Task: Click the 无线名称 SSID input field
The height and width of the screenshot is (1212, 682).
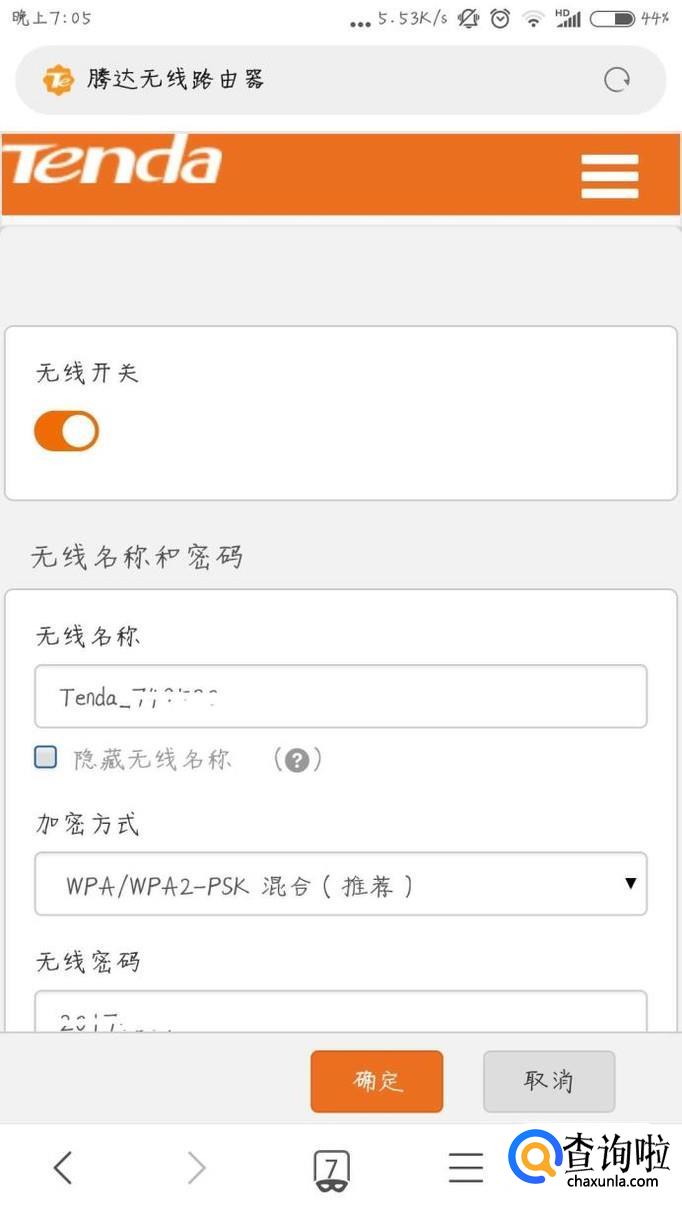Action: [340, 697]
